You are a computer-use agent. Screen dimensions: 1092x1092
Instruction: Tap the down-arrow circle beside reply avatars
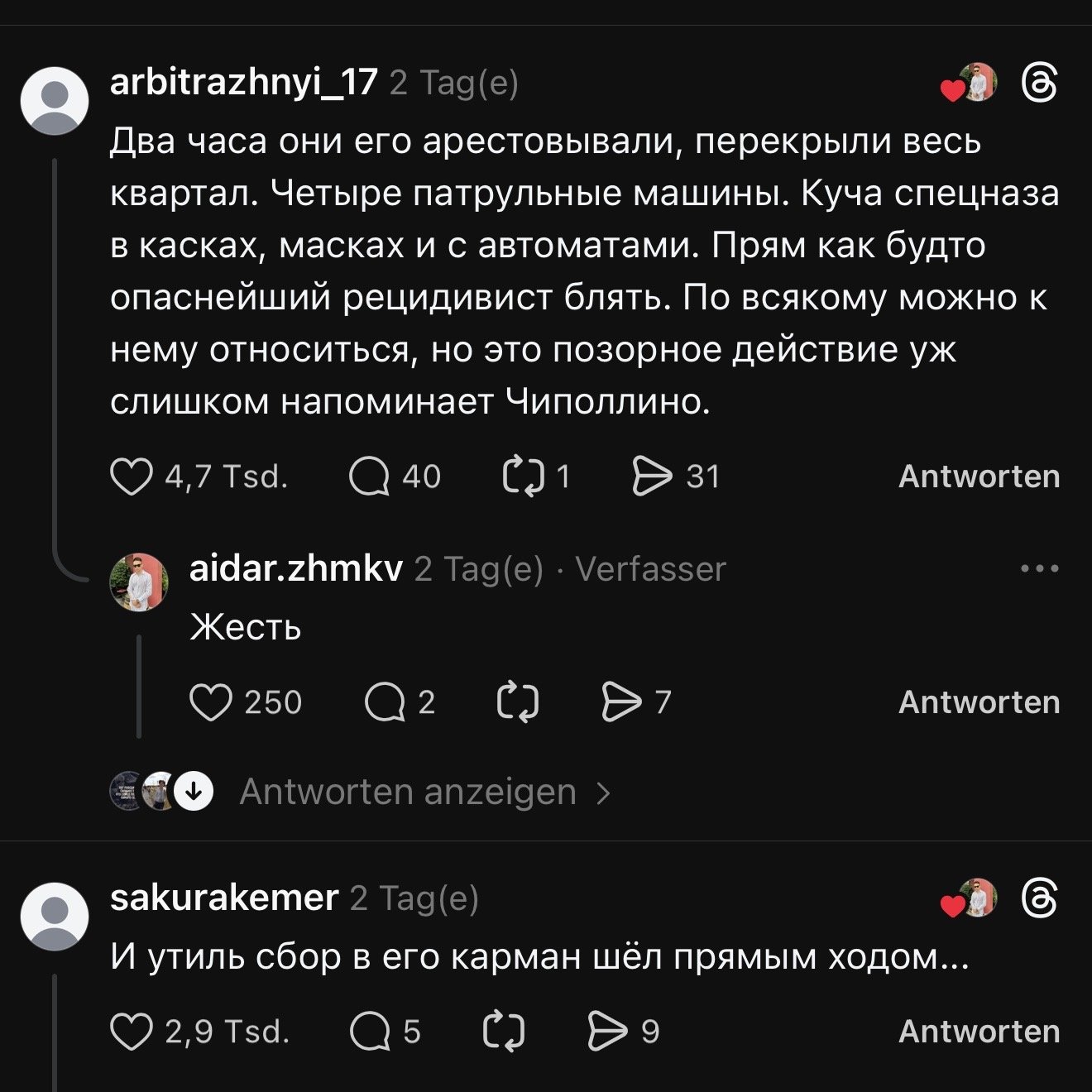tap(194, 793)
